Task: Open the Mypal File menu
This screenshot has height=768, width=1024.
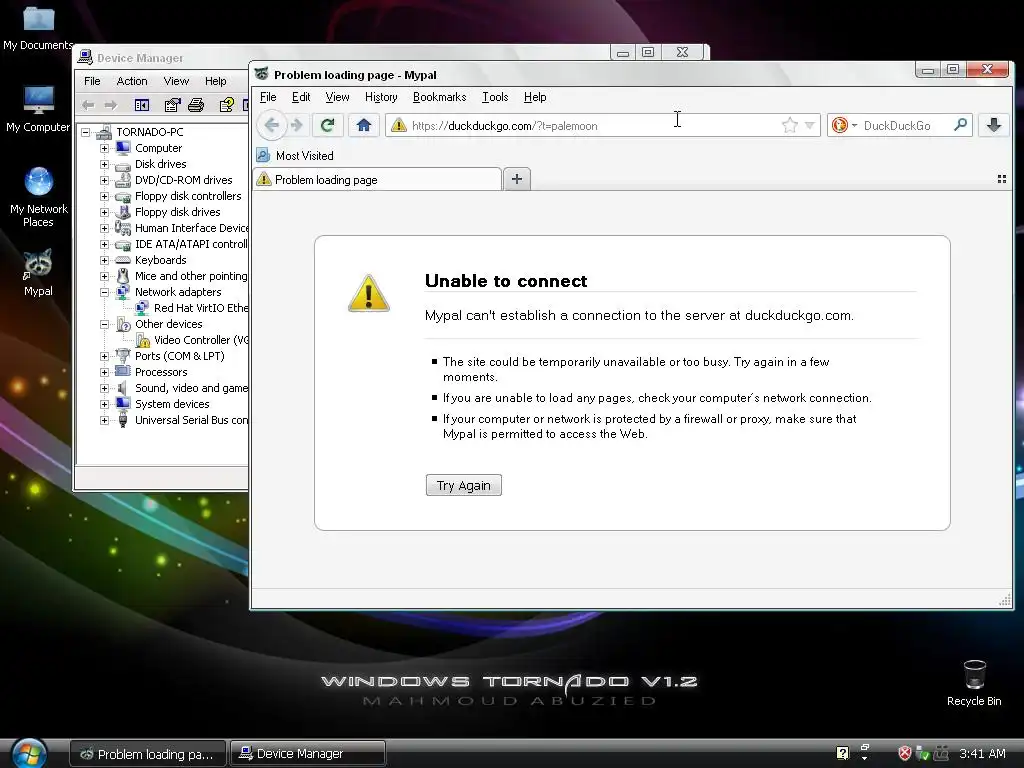Action: [268, 97]
